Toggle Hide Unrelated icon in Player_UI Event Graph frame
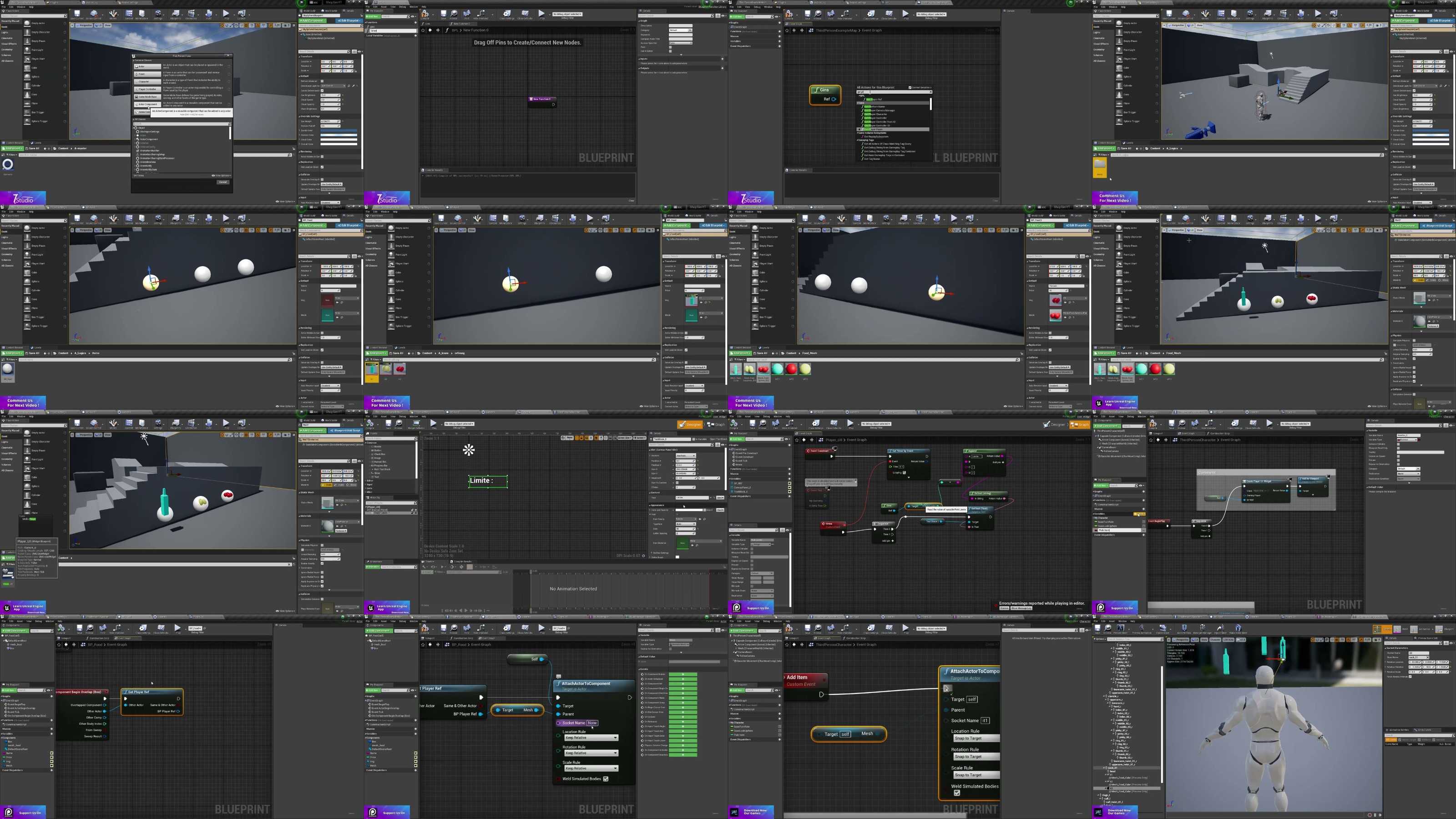The height and width of the screenshot is (819, 1456). (x=790, y=424)
